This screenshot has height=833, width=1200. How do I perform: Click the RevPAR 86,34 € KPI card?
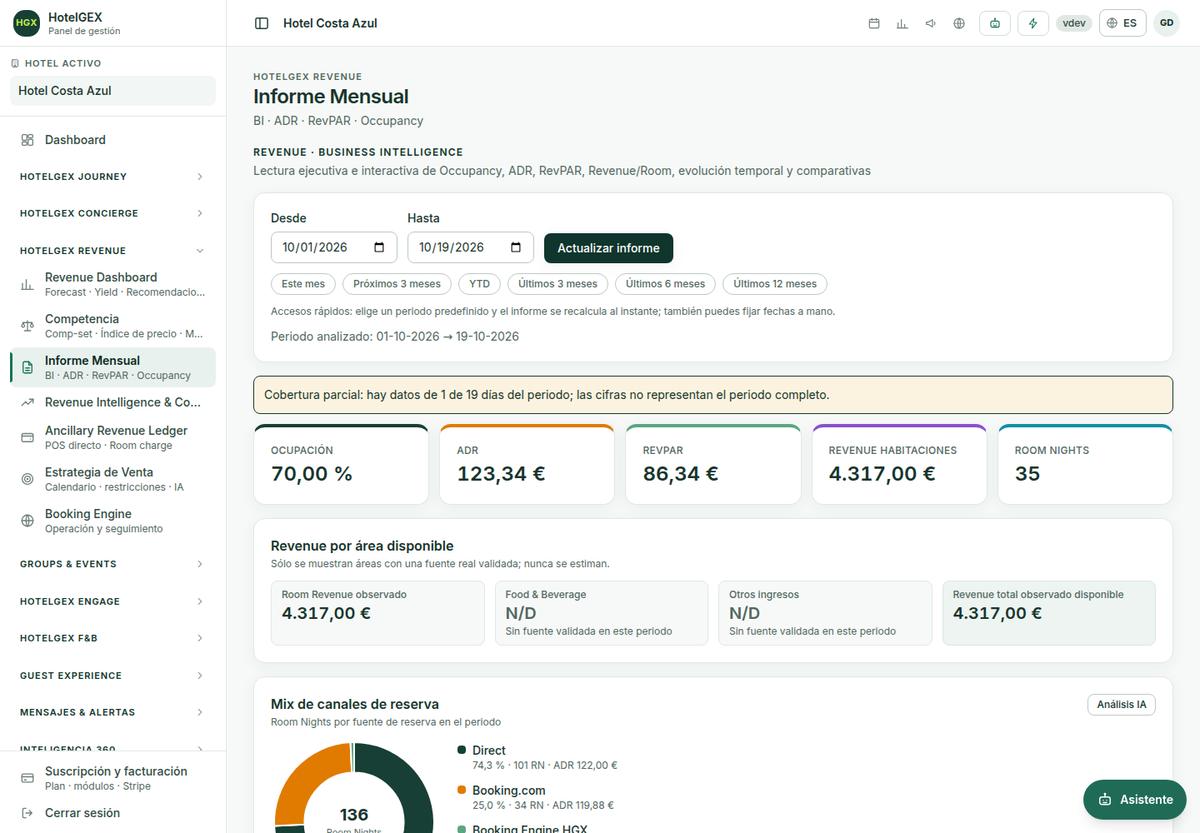tap(713, 464)
